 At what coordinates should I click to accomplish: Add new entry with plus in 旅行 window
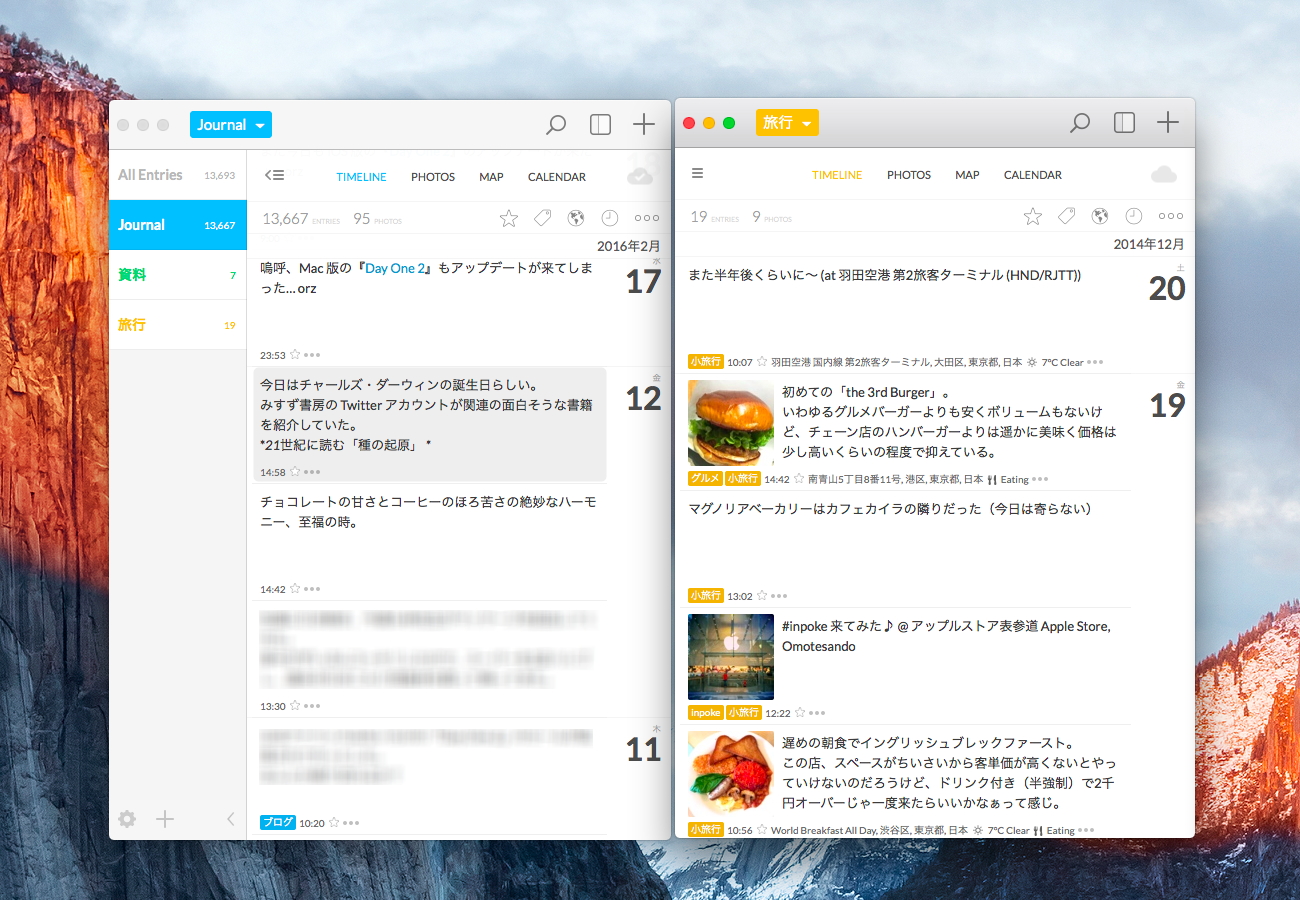(1168, 123)
